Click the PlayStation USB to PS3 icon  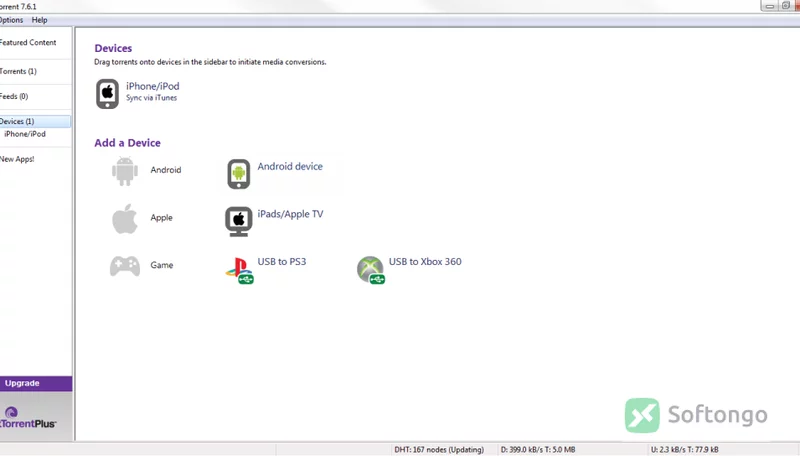(x=239, y=270)
